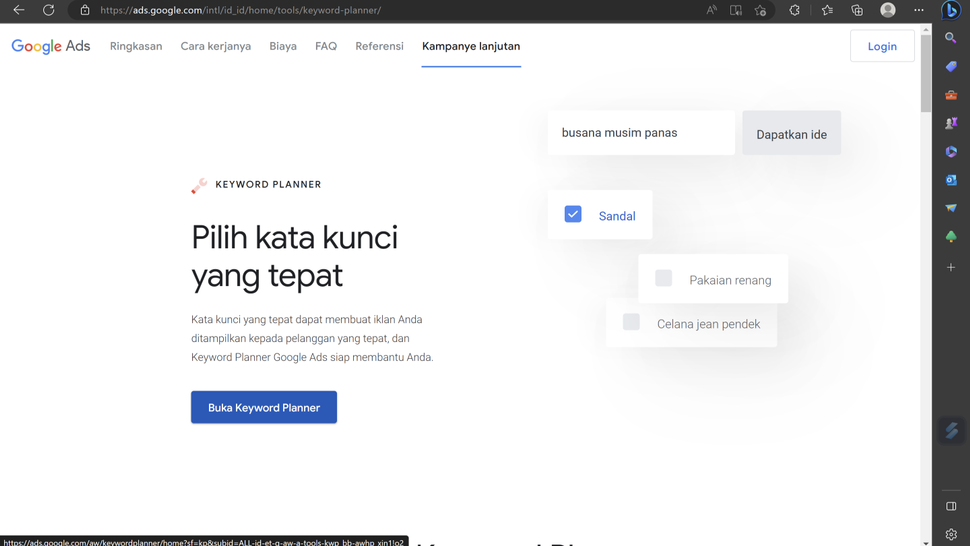This screenshot has width=970, height=546.
Task: Select the Kampanye lanjutan tab
Action: click(x=471, y=46)
